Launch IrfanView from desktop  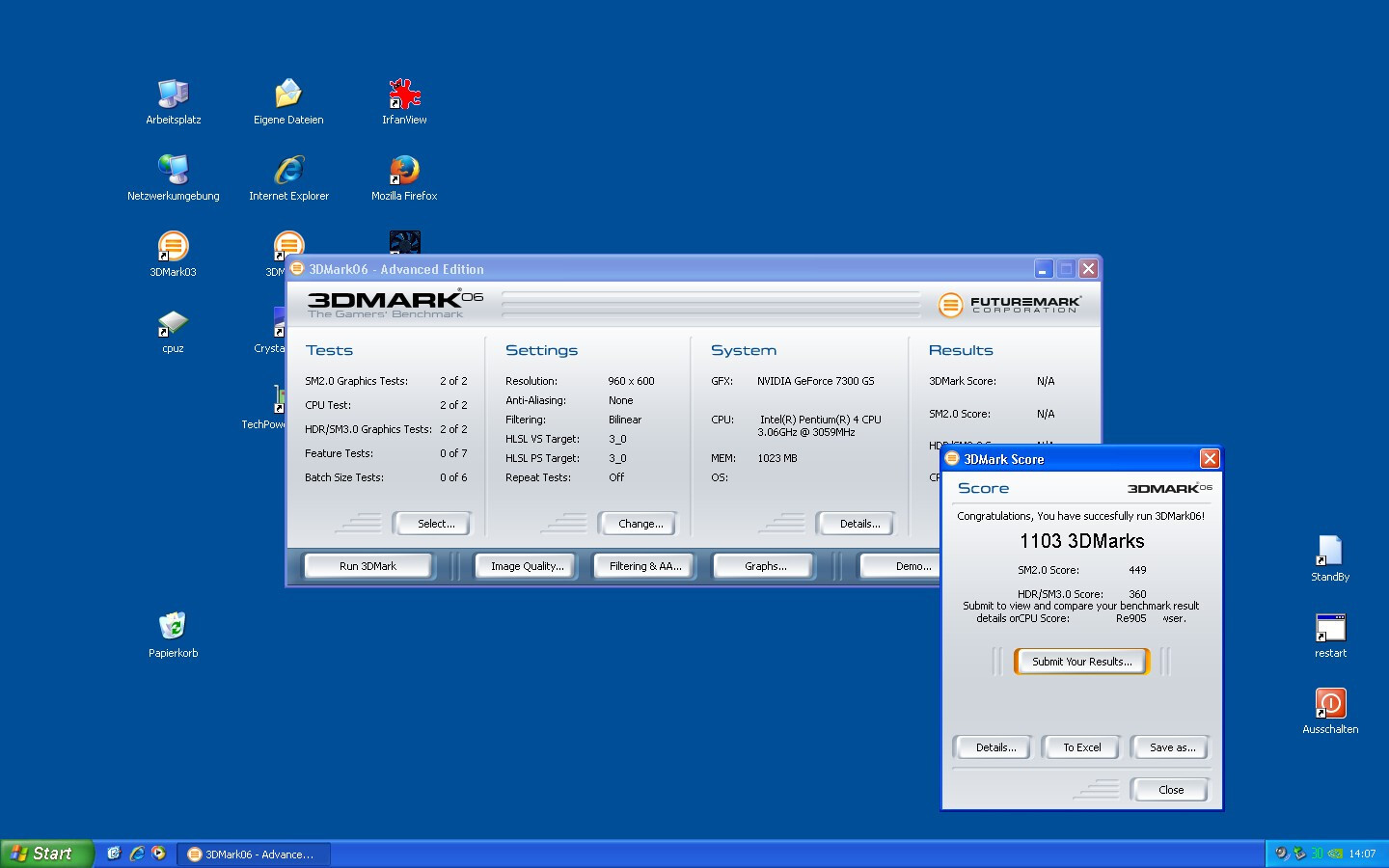pyautogui.click(x=404, y=101)
